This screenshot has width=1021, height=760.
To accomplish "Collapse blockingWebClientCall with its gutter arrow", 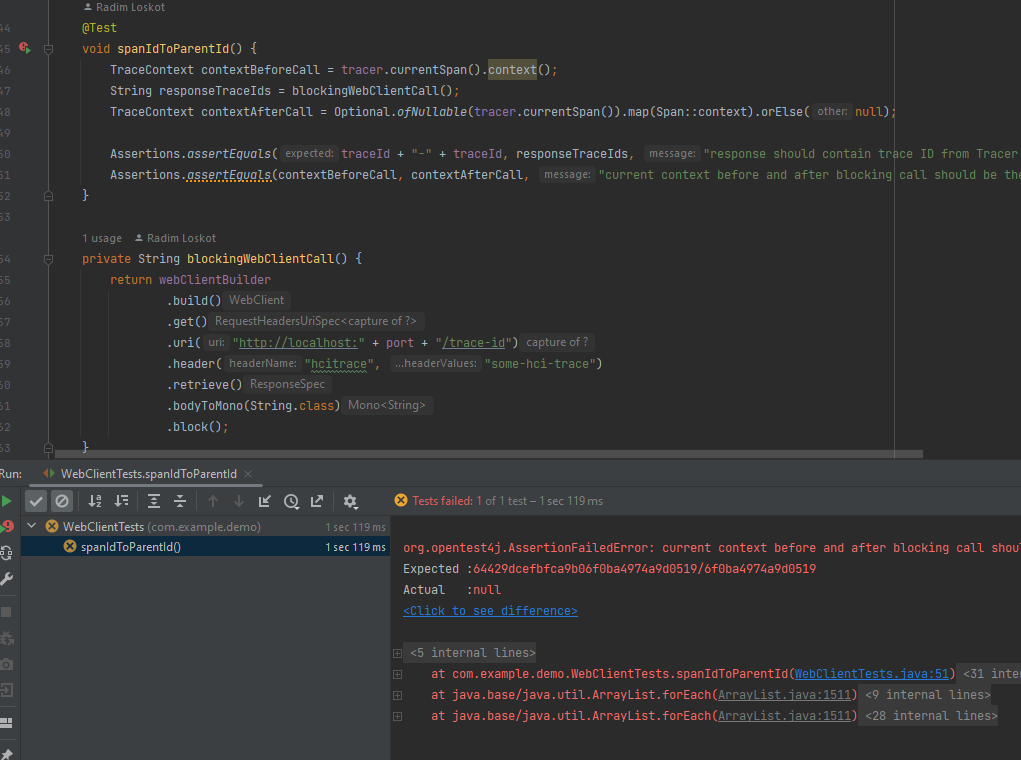I will pos(47,258).
